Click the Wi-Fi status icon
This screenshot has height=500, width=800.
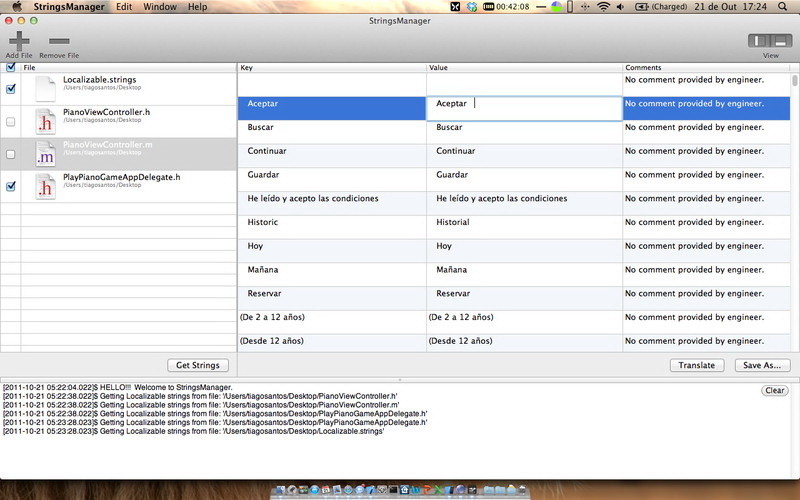pyautogui.click(x=603, y=7)
